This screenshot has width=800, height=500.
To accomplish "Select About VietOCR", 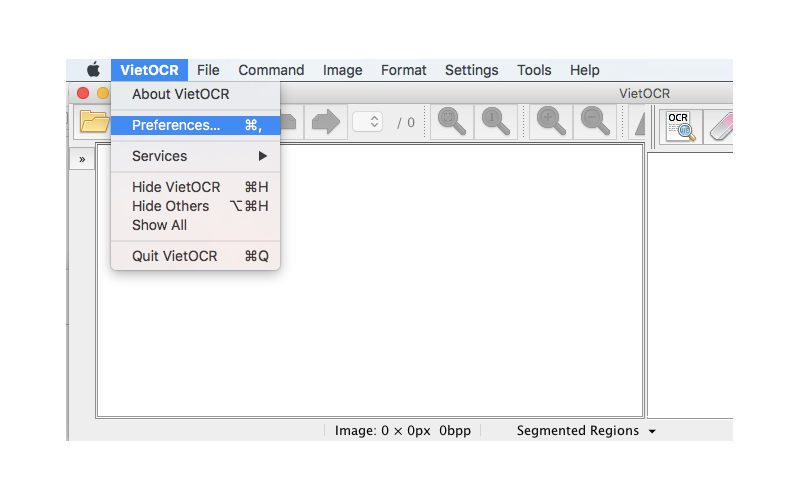I will (195, 94).
